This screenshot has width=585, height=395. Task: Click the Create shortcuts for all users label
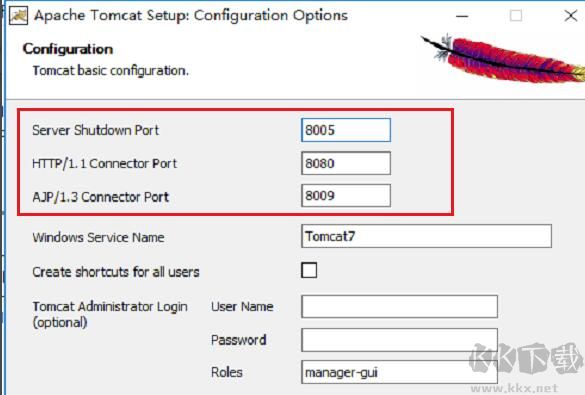(116, 272)
